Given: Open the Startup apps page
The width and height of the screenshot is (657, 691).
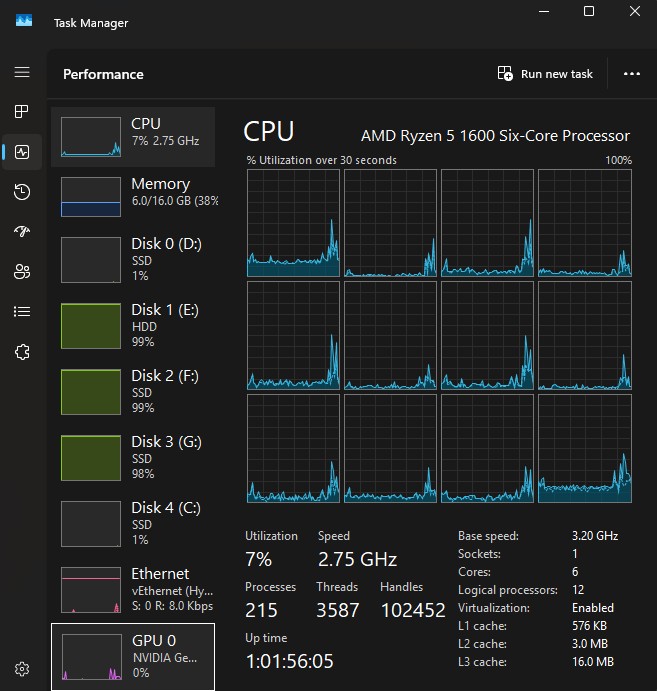Looking at the screenshot, I should (x=22, y=232).
